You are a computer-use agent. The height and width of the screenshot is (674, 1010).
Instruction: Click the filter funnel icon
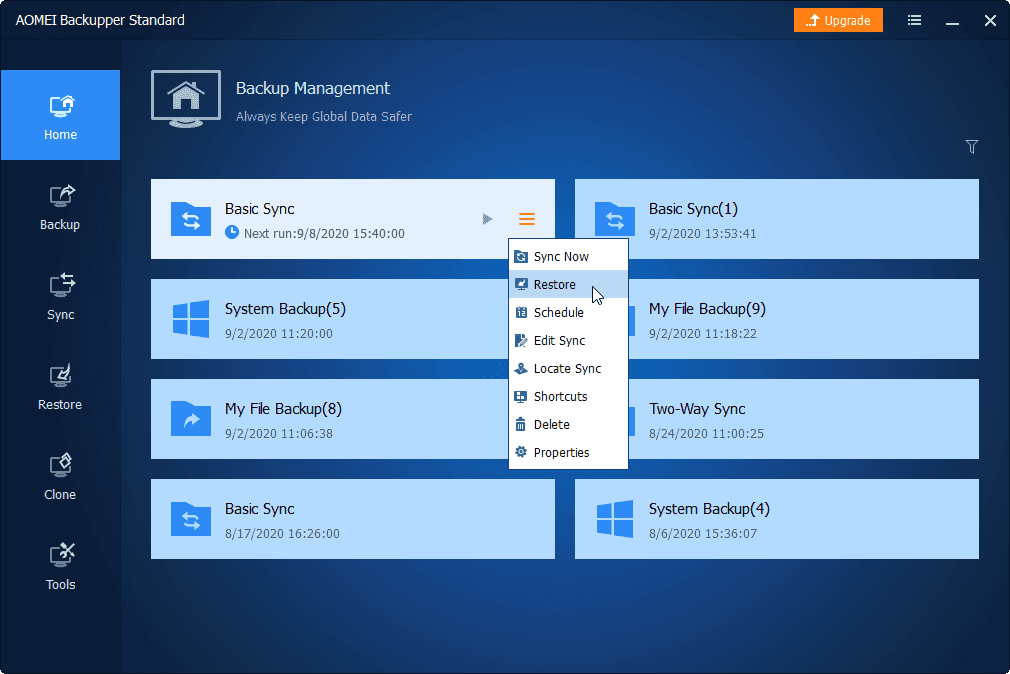(x=972, y=147)
